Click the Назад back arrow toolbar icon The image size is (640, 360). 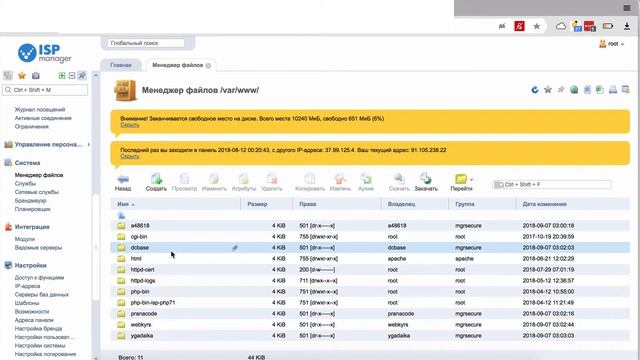click(x=123, y=179)
